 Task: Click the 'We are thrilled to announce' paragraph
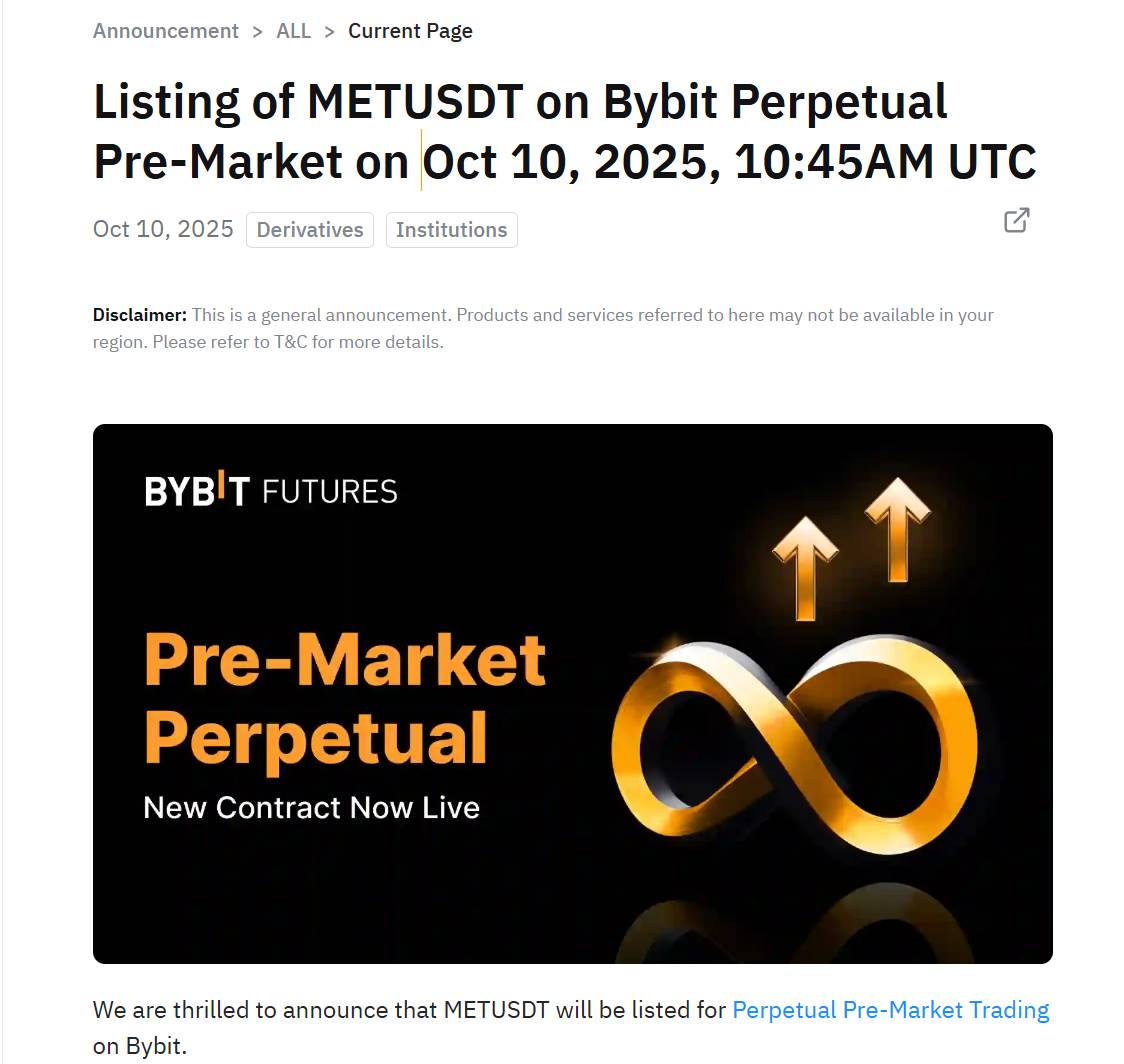point(410,1010)
